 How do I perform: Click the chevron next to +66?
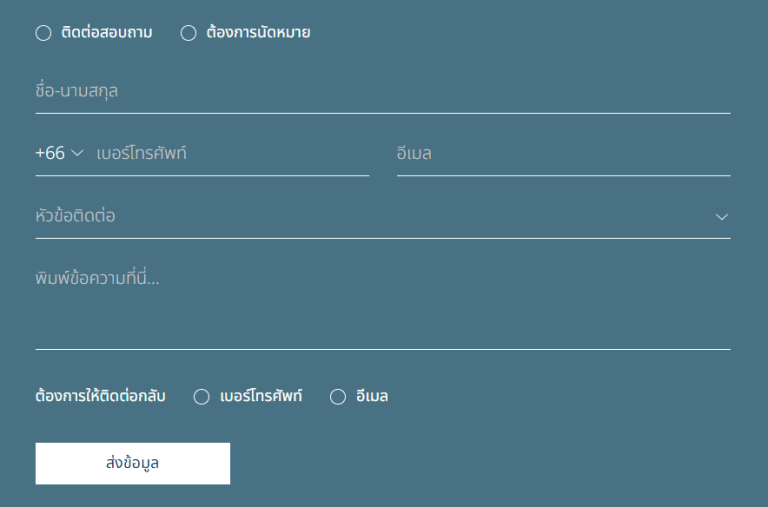(77, 153)
